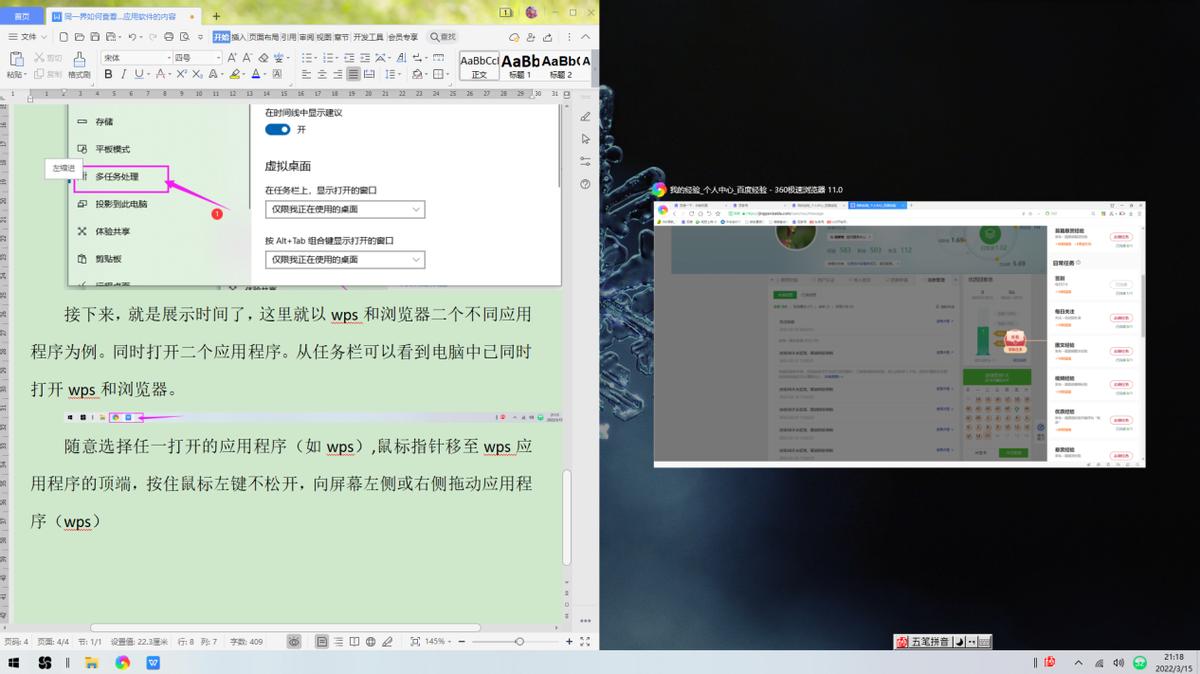
Task: Toggle the 在时间线中显示建议 switch
Action: 277,129
